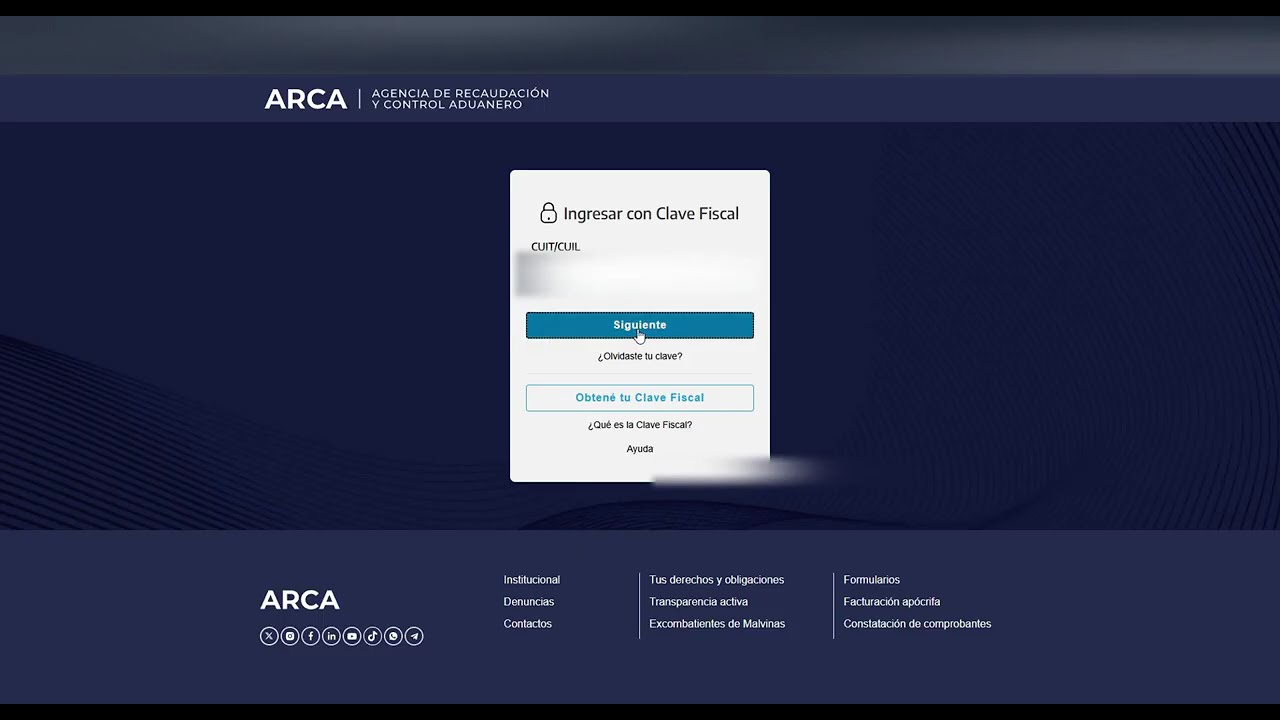This screenshot has width=1280, height=720.
Task: Open ARCA's LinkedIn icon in footer
Action: point(331,636)
